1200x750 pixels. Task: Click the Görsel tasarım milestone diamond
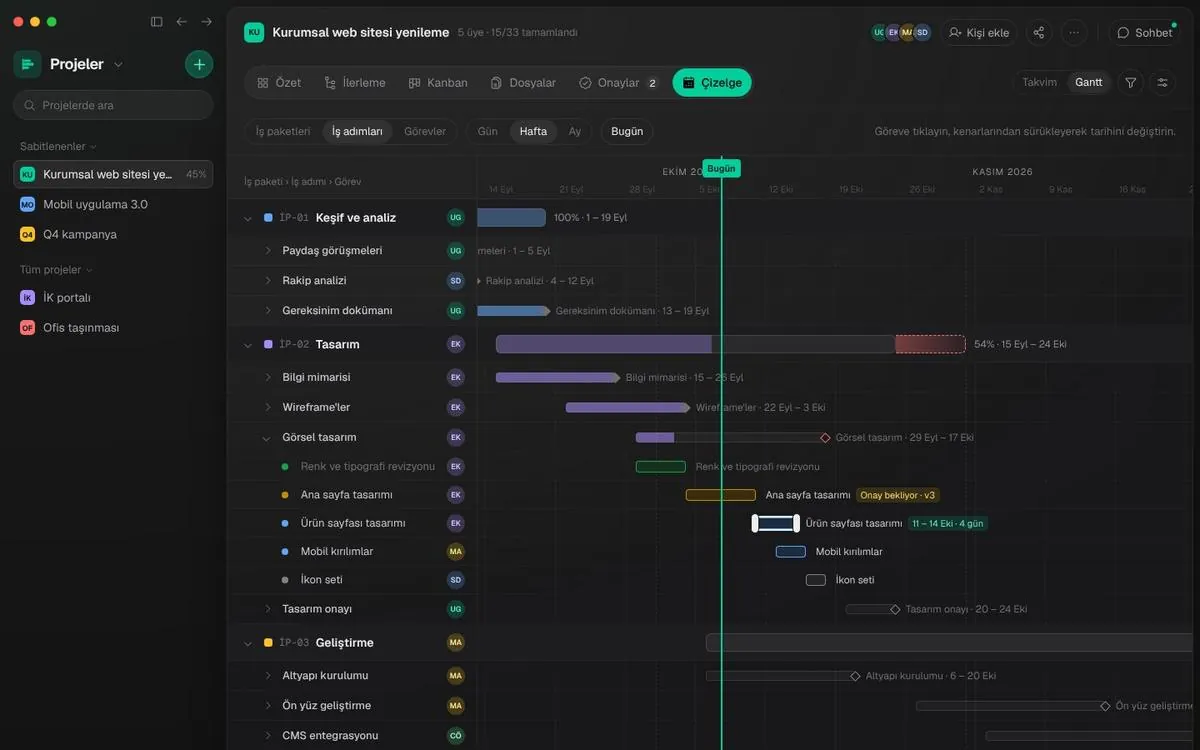click(825, 438)
